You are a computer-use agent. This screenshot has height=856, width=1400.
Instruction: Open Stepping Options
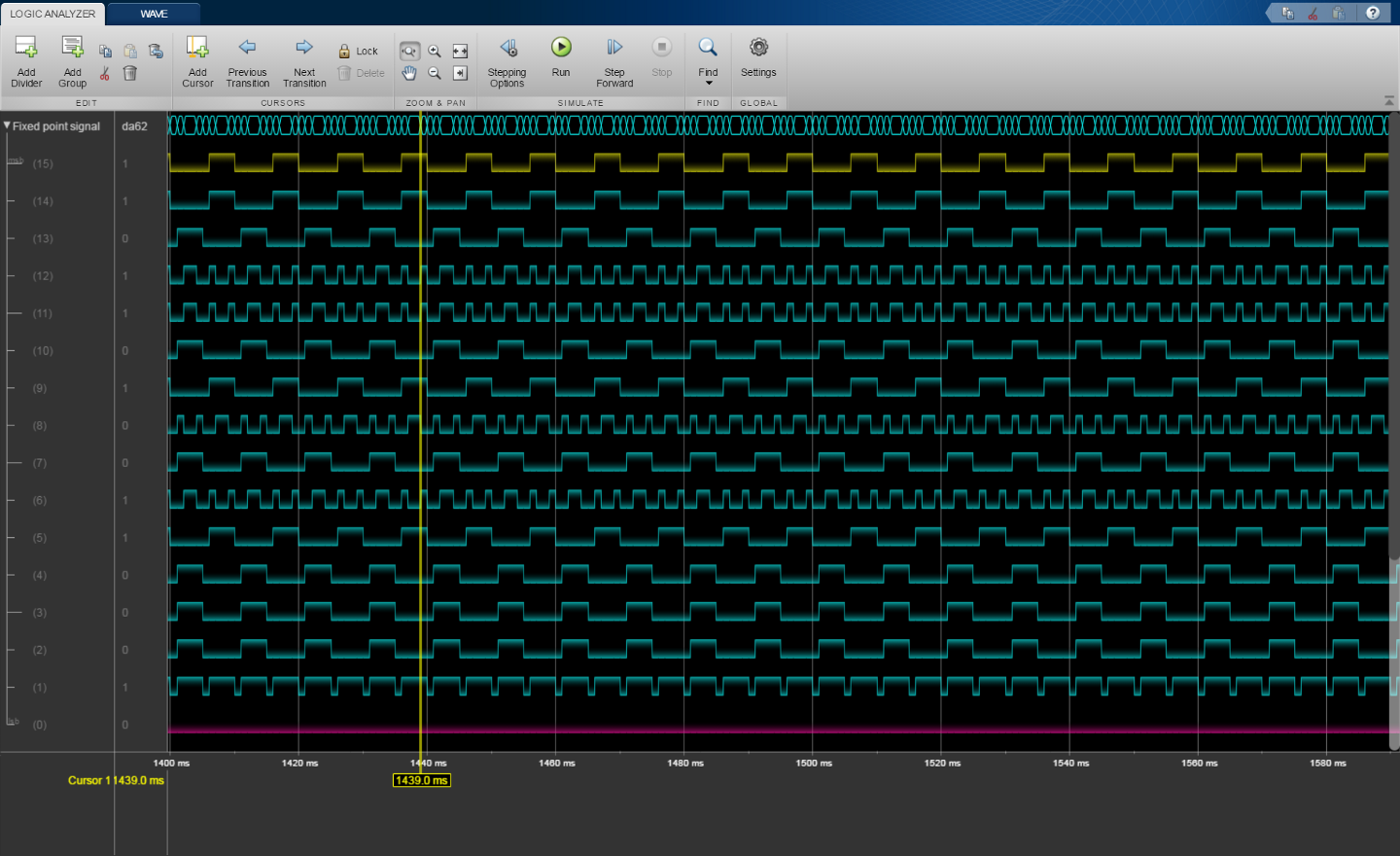point(507,48)
